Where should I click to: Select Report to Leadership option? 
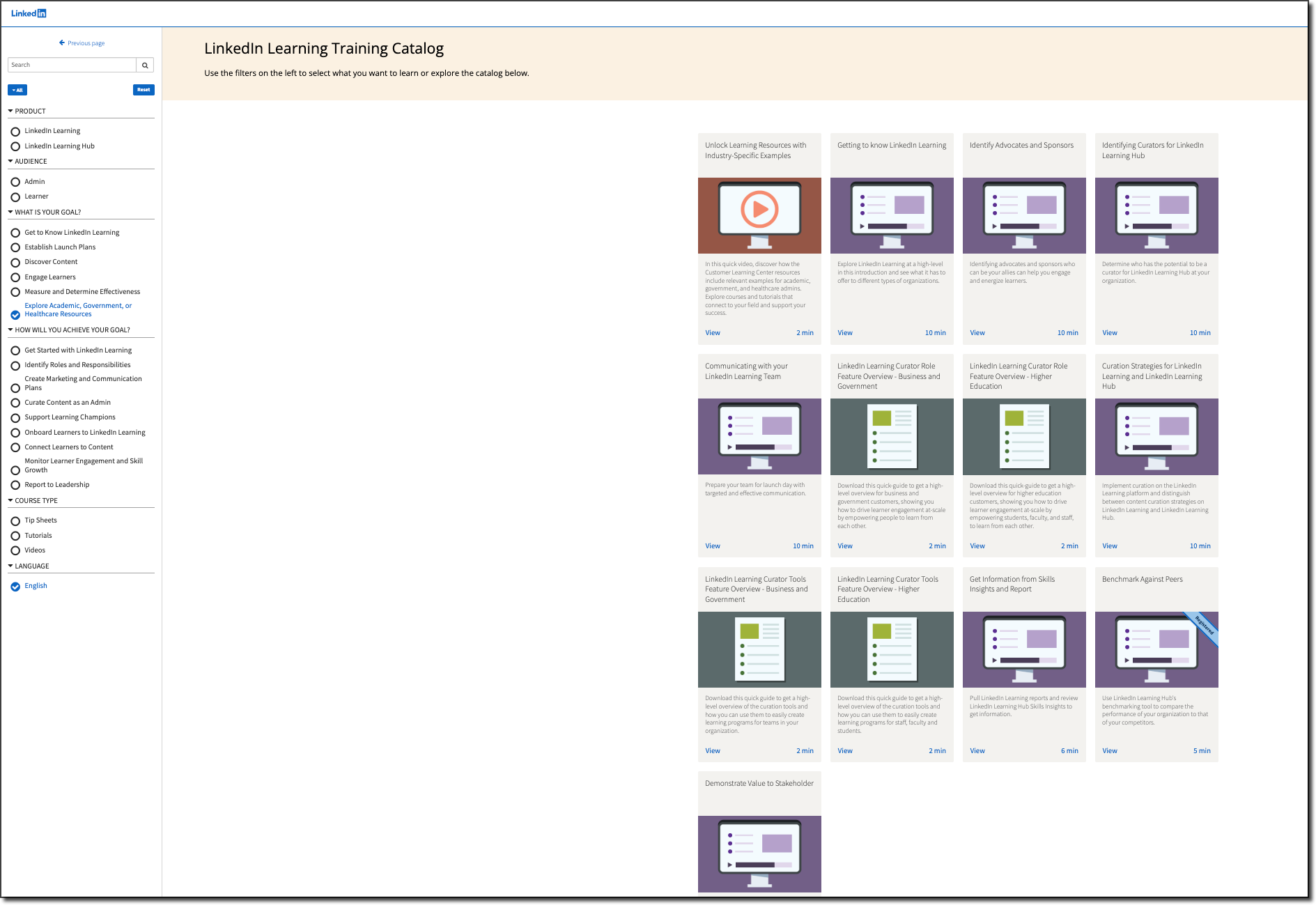[x=15, y=486]
